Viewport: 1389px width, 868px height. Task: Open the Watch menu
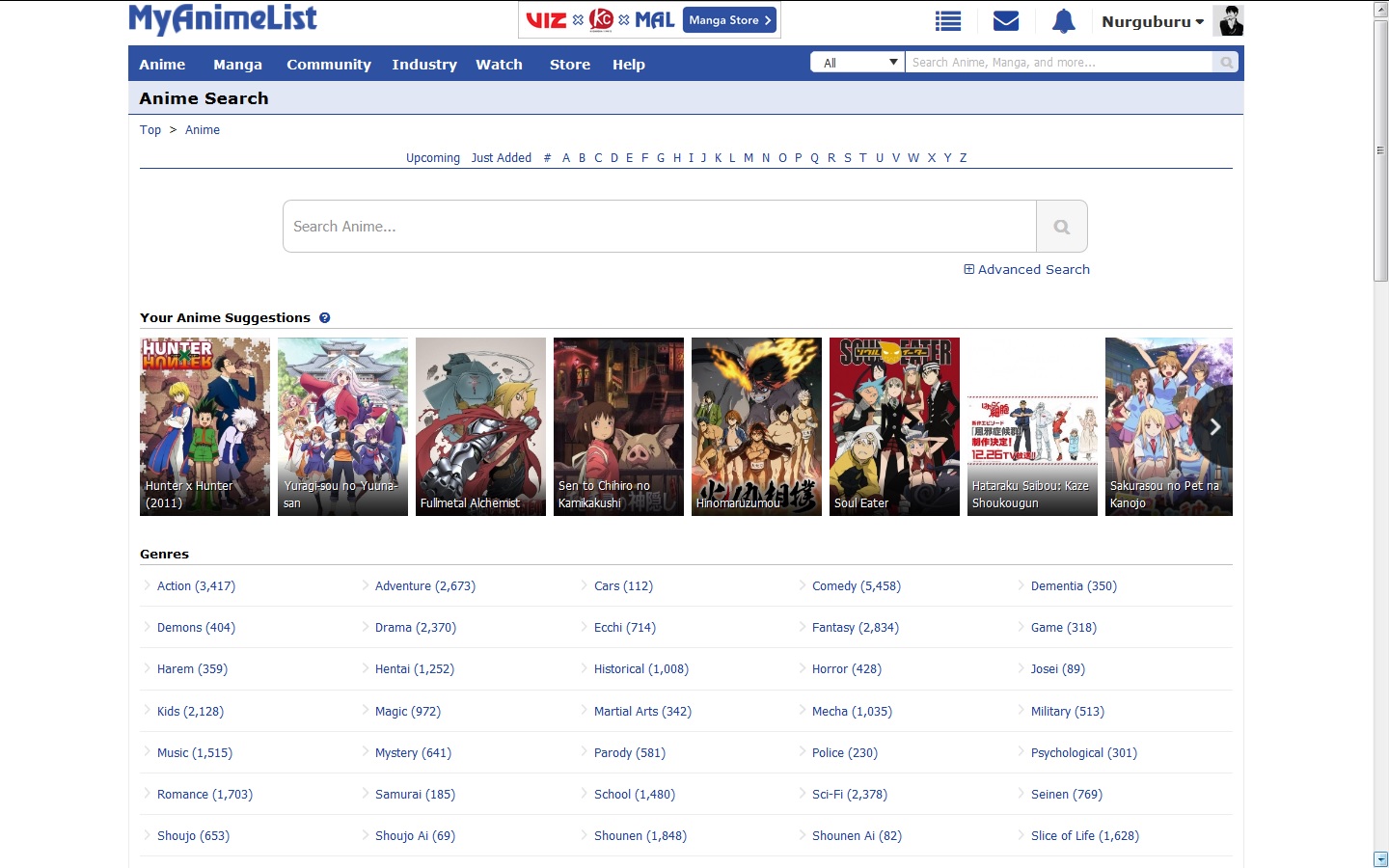point(499,65)
